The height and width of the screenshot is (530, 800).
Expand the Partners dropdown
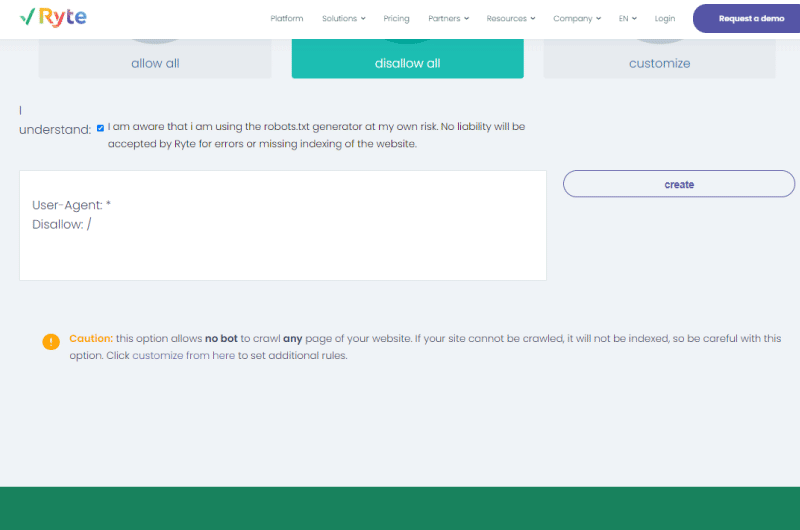point(448,18)
